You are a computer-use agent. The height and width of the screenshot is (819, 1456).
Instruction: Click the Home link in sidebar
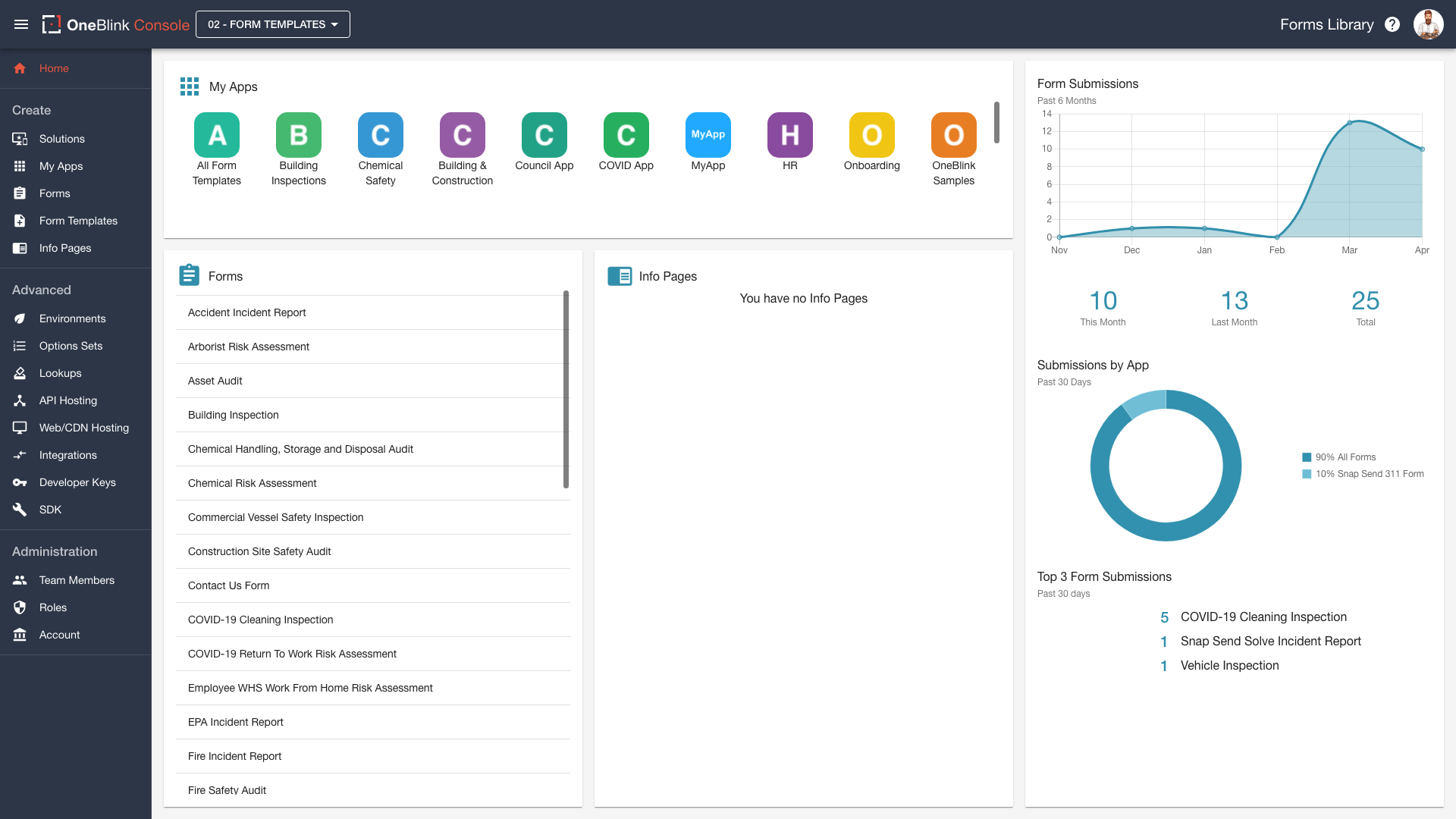pyautogui.click(x=54, y=68)
